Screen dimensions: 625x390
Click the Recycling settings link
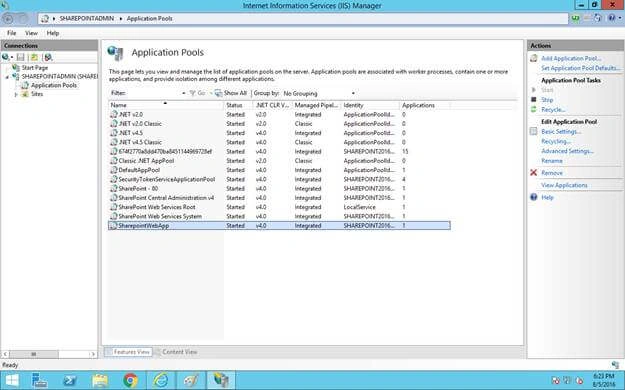[556, 141]
